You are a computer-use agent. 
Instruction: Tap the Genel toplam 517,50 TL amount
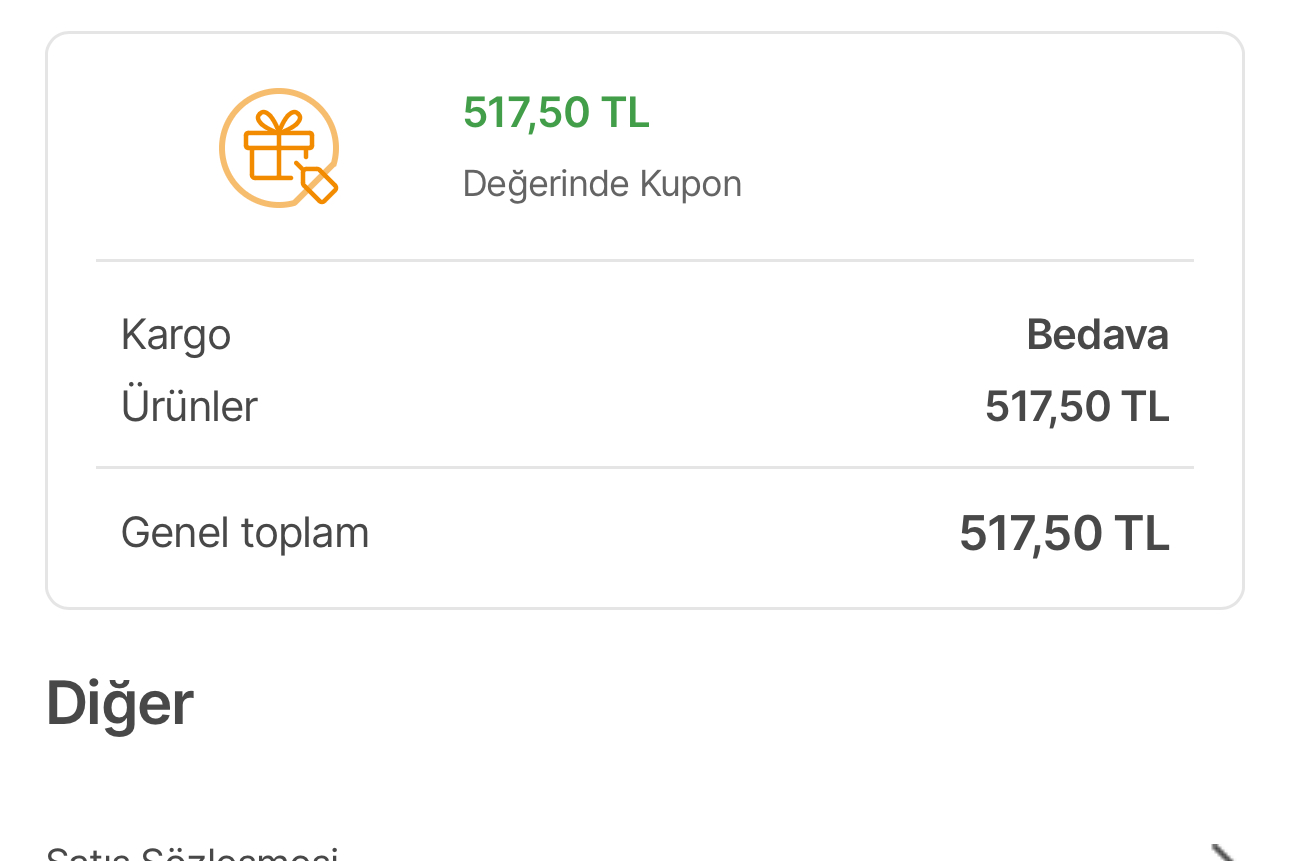[1064, 533]
